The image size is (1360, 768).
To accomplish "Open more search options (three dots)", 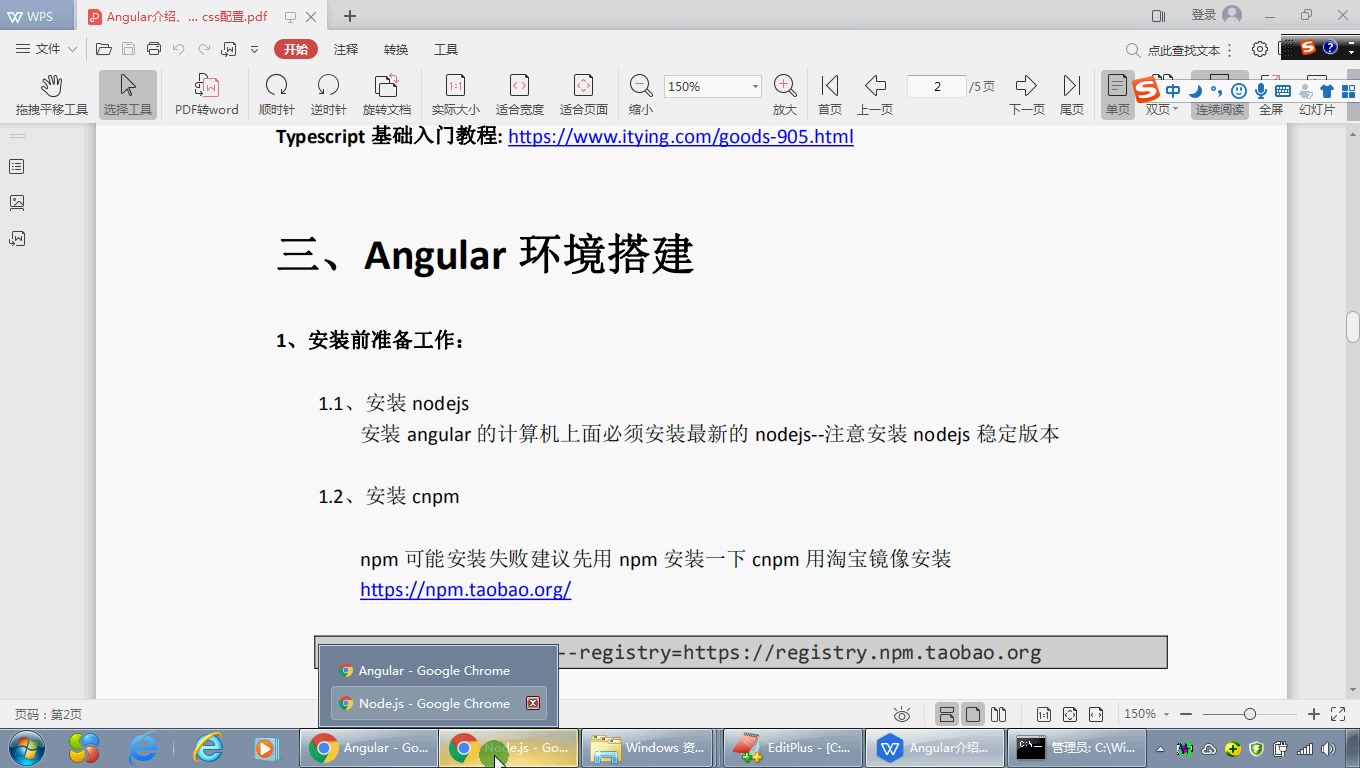I will (x=1230, y=49).
